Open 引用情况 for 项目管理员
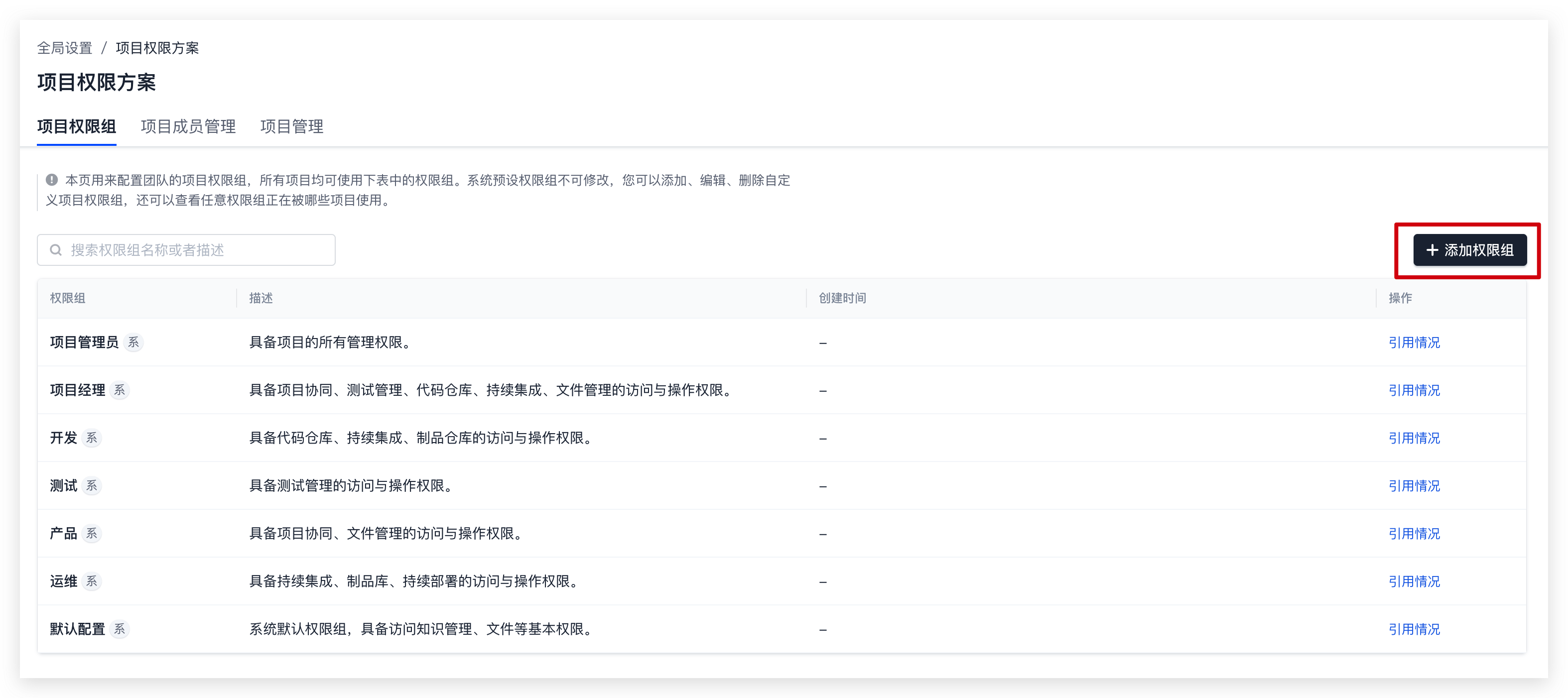 point(1414,343)
